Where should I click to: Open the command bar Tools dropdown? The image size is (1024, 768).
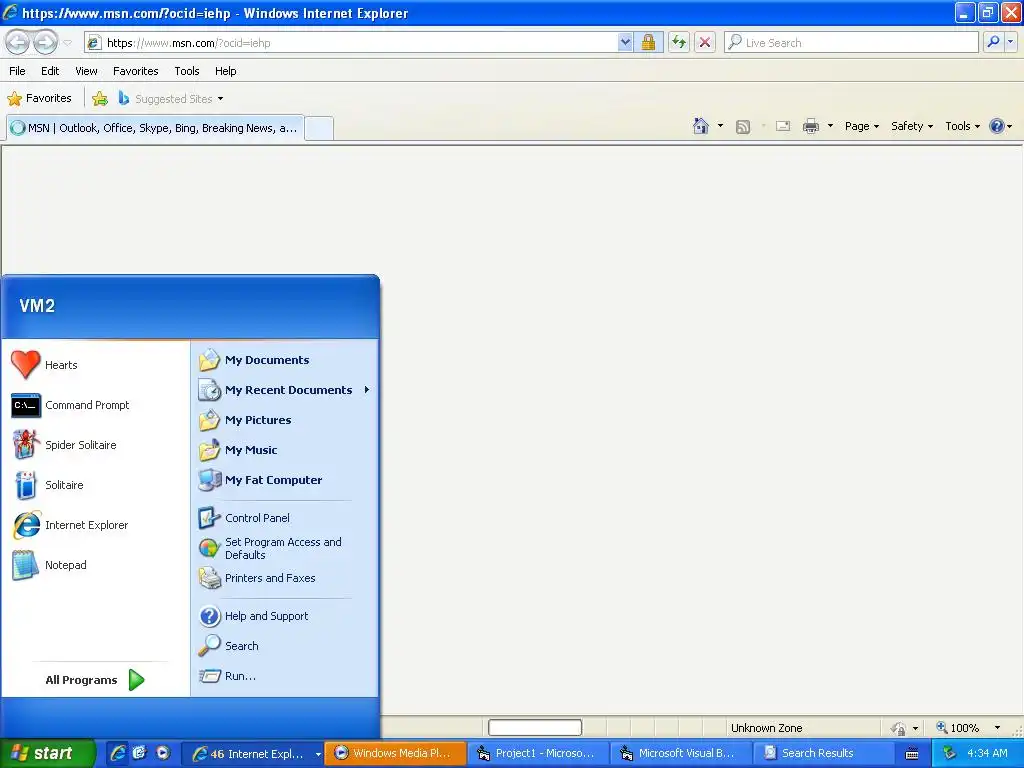[963, 126]
